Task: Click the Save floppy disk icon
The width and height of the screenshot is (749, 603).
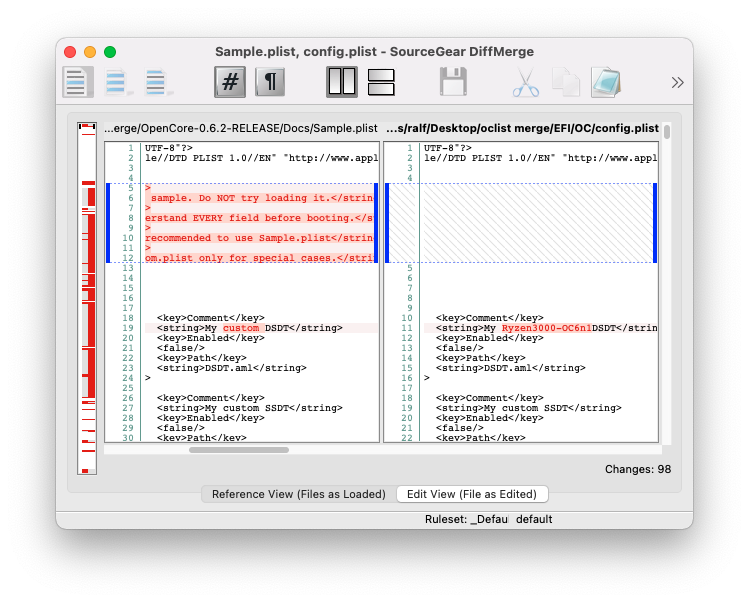Action: pyautogui.click(x=453, y=82)
